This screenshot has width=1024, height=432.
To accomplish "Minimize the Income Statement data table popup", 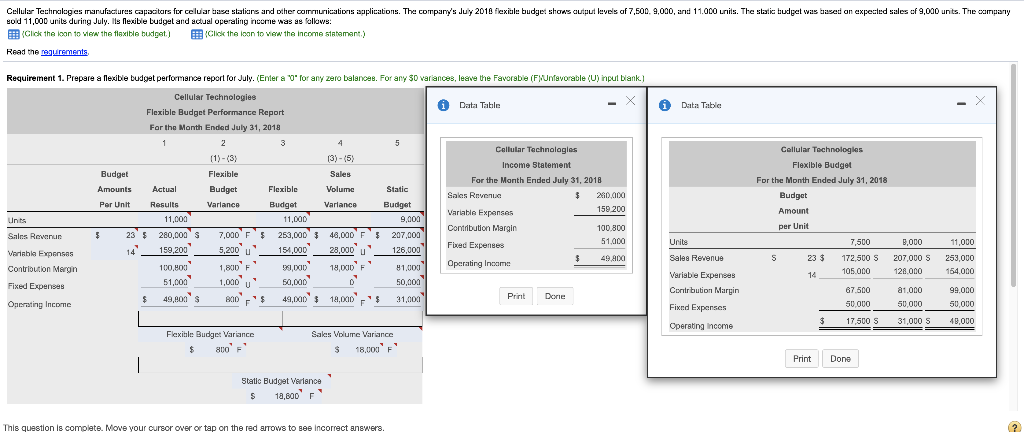I will (x=612, y=102).
